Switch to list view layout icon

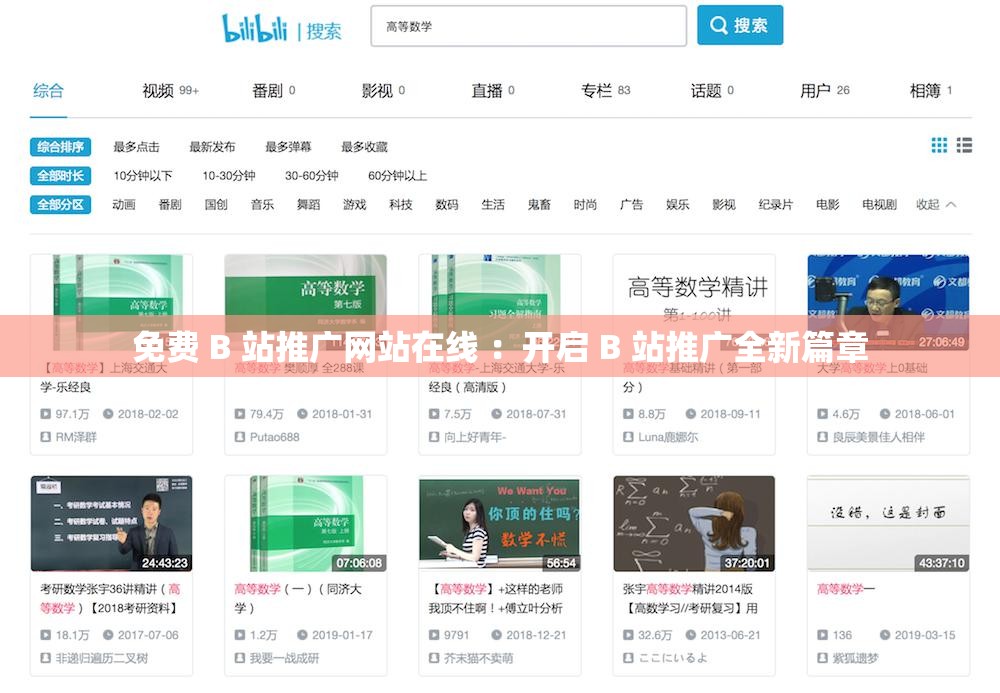(x=963, y=145)
